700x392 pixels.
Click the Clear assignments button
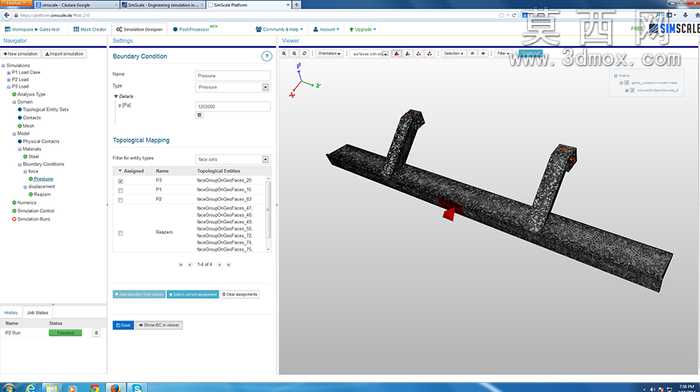pyautogui.click(x=240, y=295)
